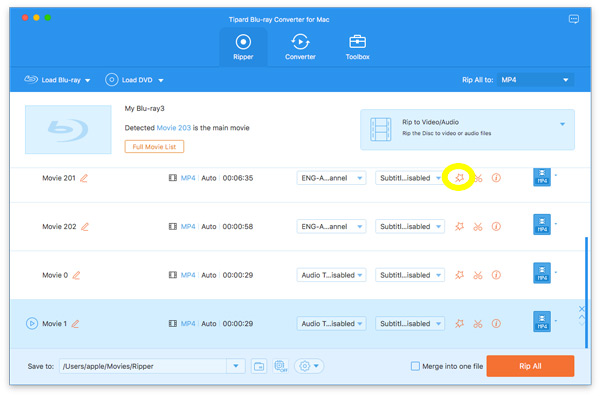
Task: Click the Save to path field
Action: click(x=143, y=366)
